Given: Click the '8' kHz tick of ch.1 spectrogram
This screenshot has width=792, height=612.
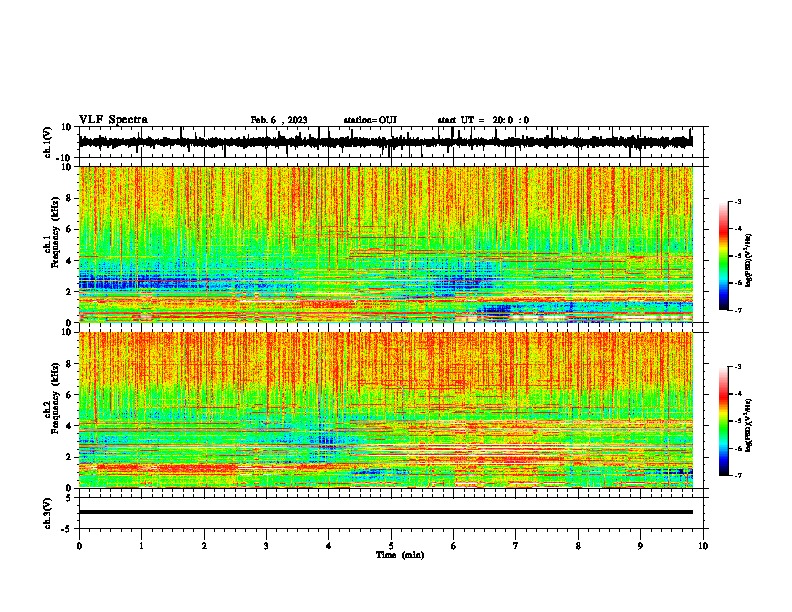Looking at the screenshot, I should pos(69,198).
